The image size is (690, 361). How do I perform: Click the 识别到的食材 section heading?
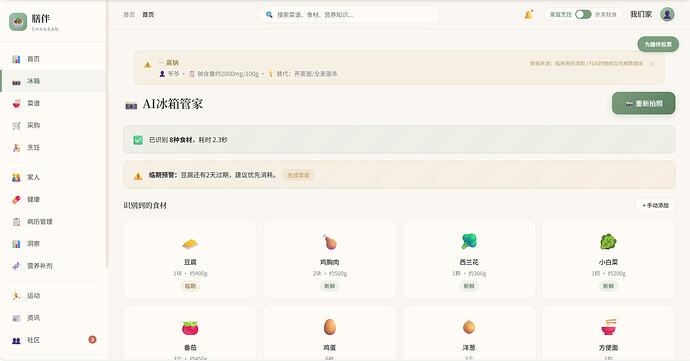(x=145, y=206)
